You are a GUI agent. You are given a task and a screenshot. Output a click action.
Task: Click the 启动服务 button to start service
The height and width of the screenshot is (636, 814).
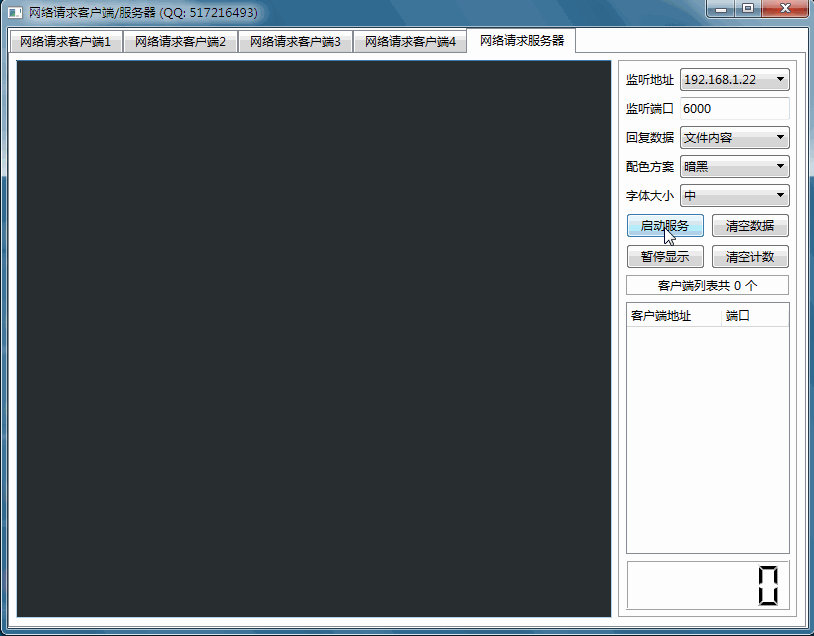point(664,226)
